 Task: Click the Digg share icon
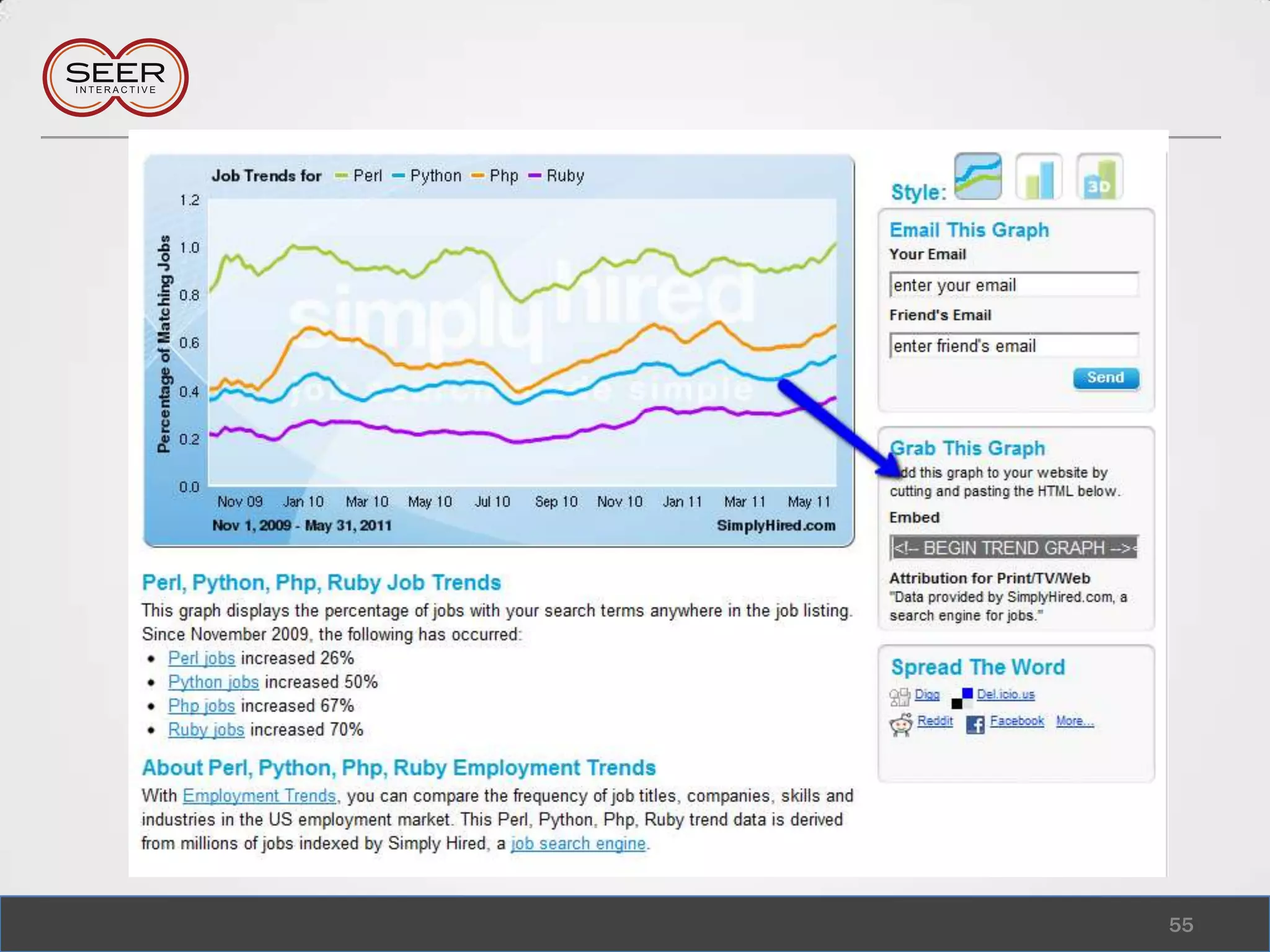point(899,697)
